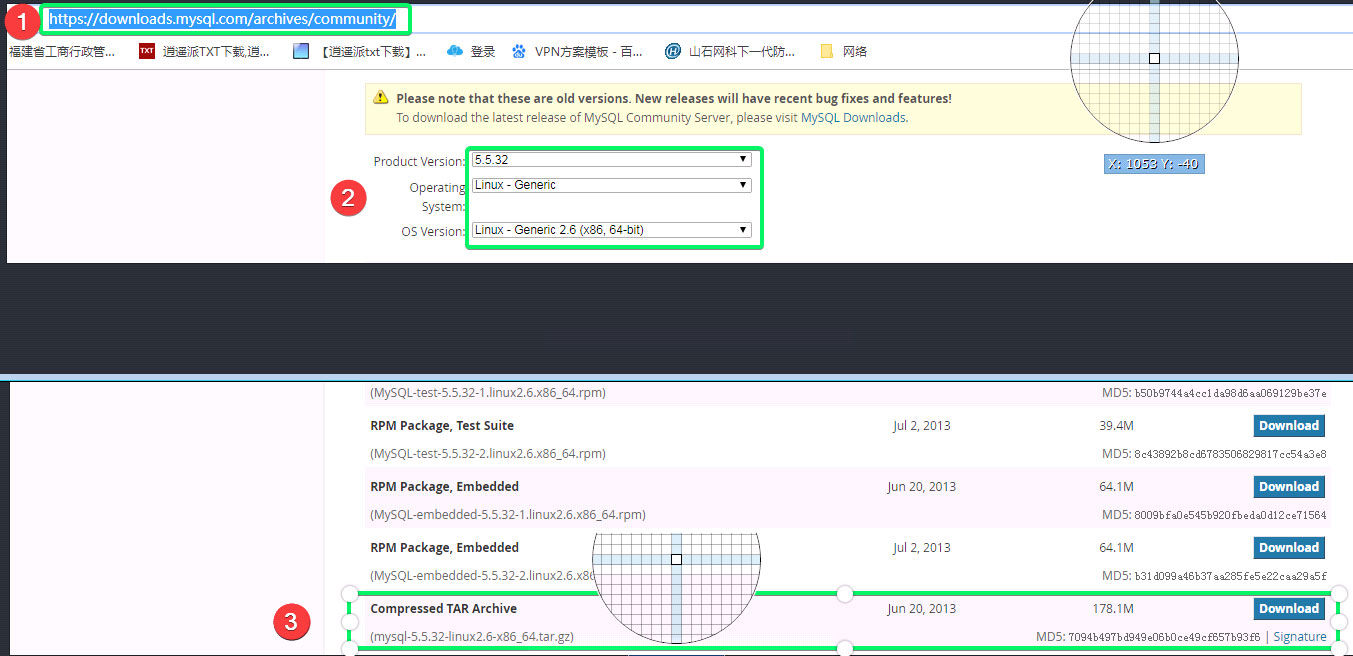1353x656 pixels.
Task: Click the MD5 value starting with 8009bfa0
Action: tap(1230, 515)
